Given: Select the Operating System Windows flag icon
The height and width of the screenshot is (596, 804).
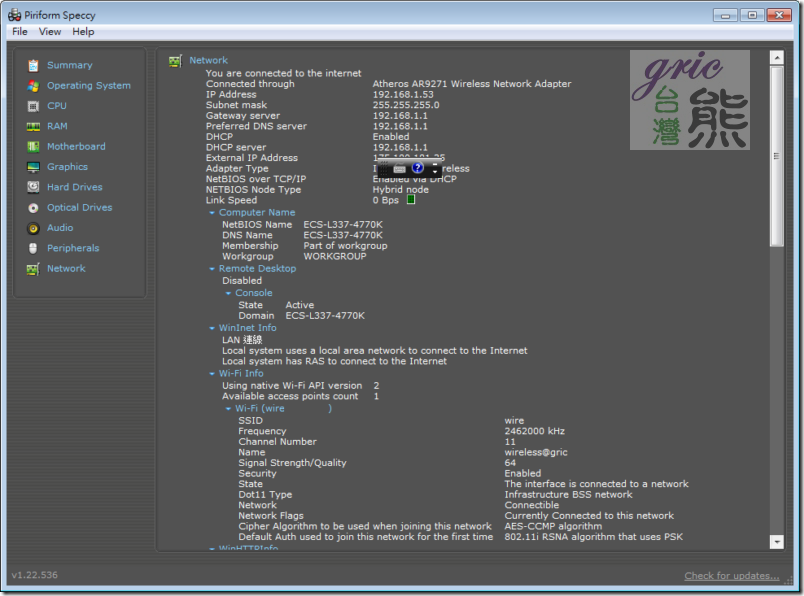Looking at the screenshot, I should point(33,86).
